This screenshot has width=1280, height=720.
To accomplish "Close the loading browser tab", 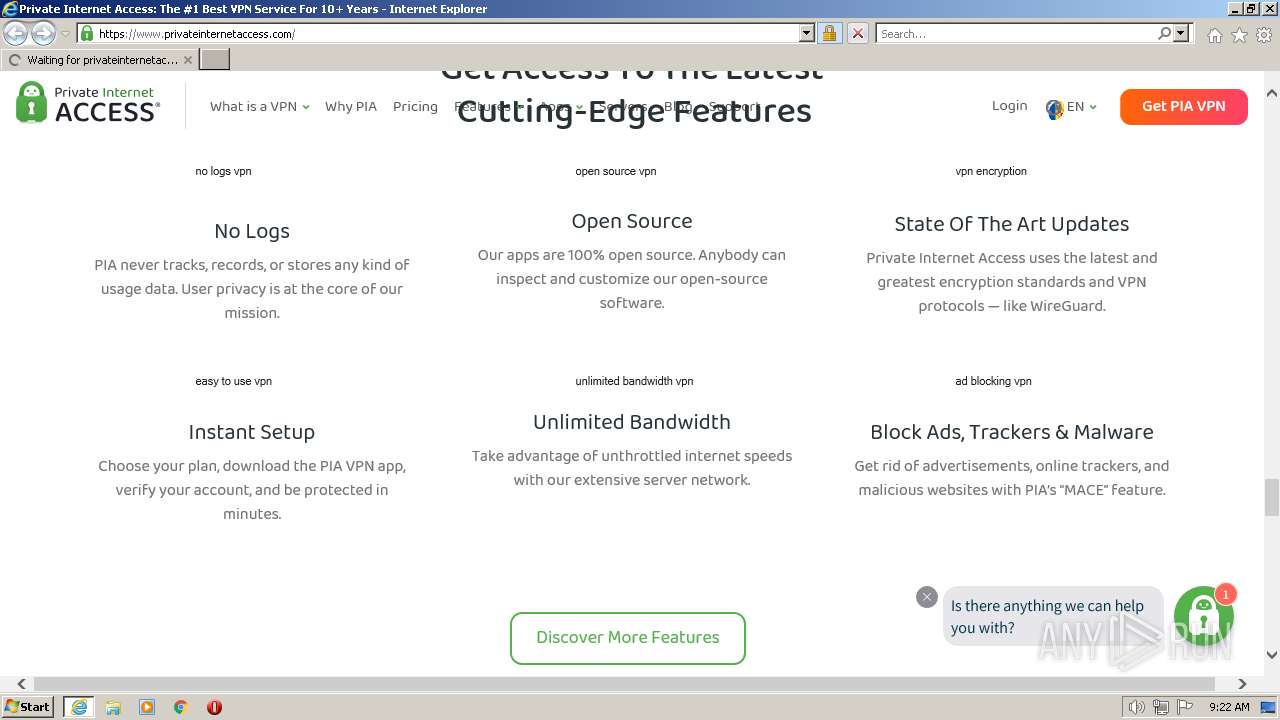I will point(187,60).
